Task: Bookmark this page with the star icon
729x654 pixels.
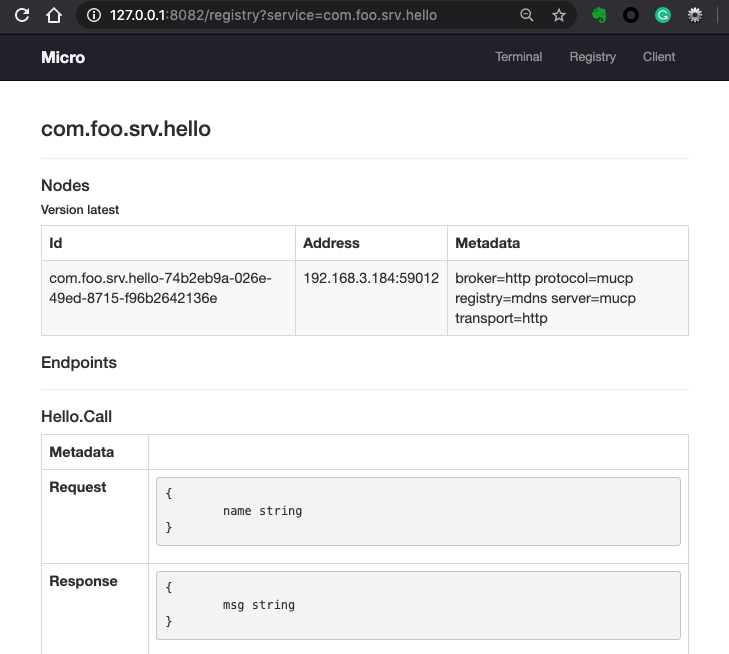Action: (558, 15)
